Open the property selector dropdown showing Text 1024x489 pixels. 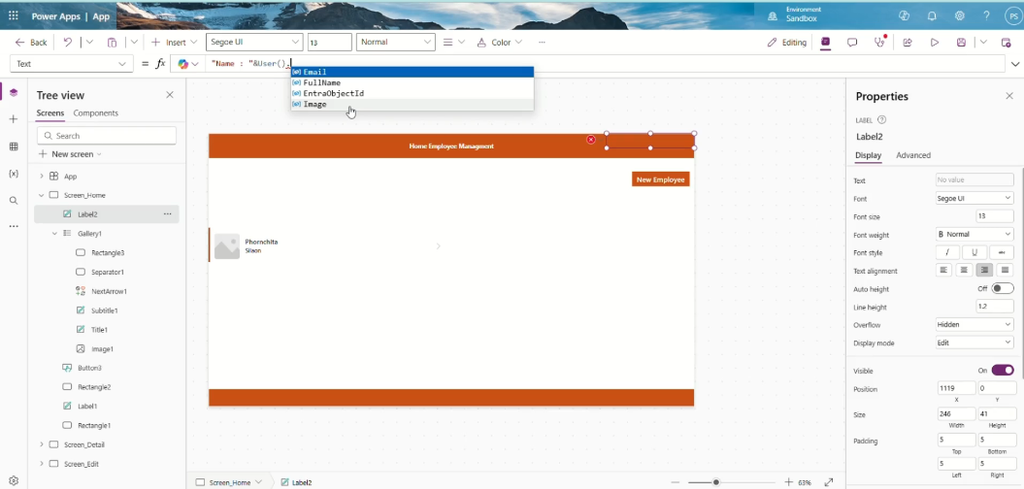click(x=72, y=64)
